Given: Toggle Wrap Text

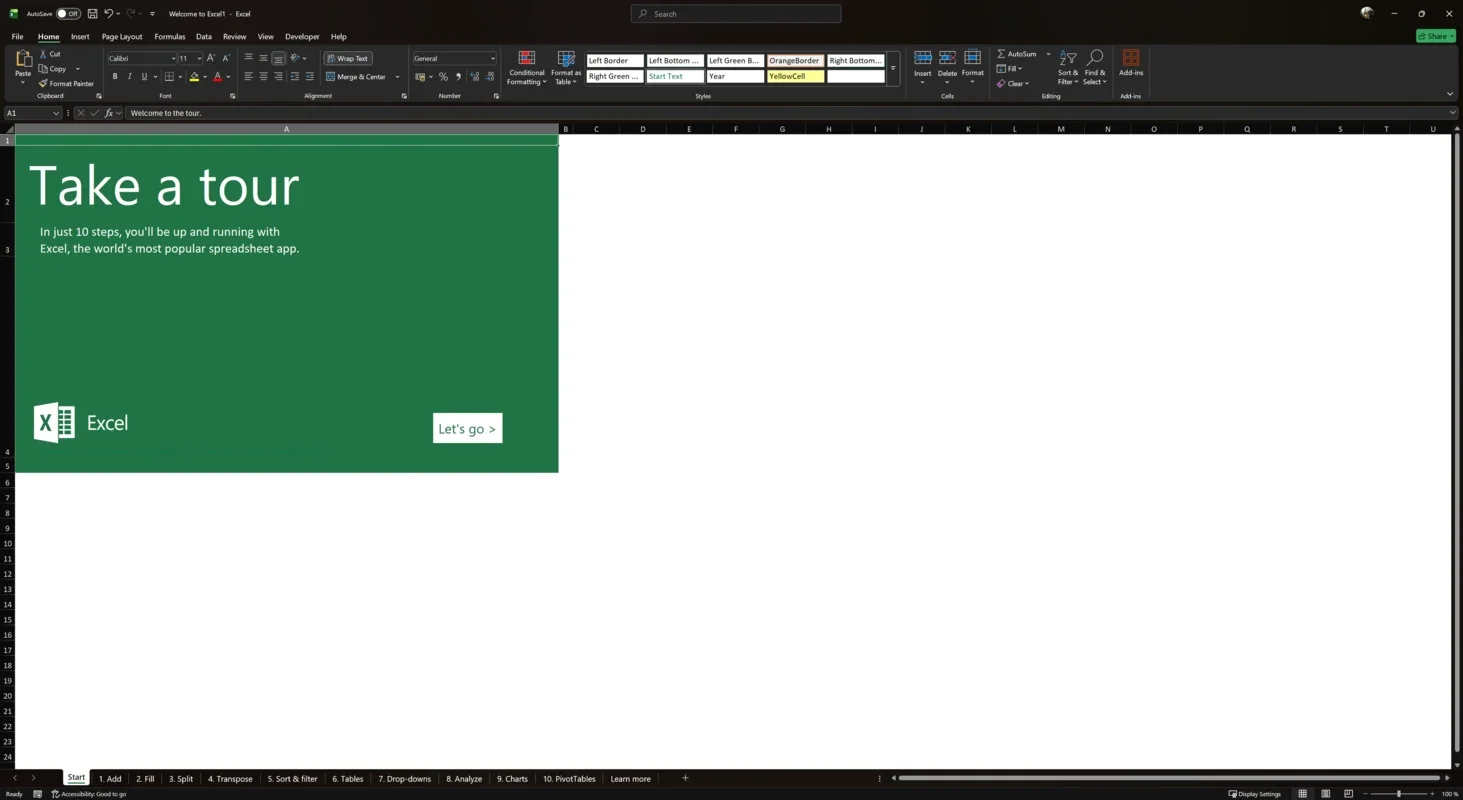Looking at the screenshot, I should [x=348, y=58].
